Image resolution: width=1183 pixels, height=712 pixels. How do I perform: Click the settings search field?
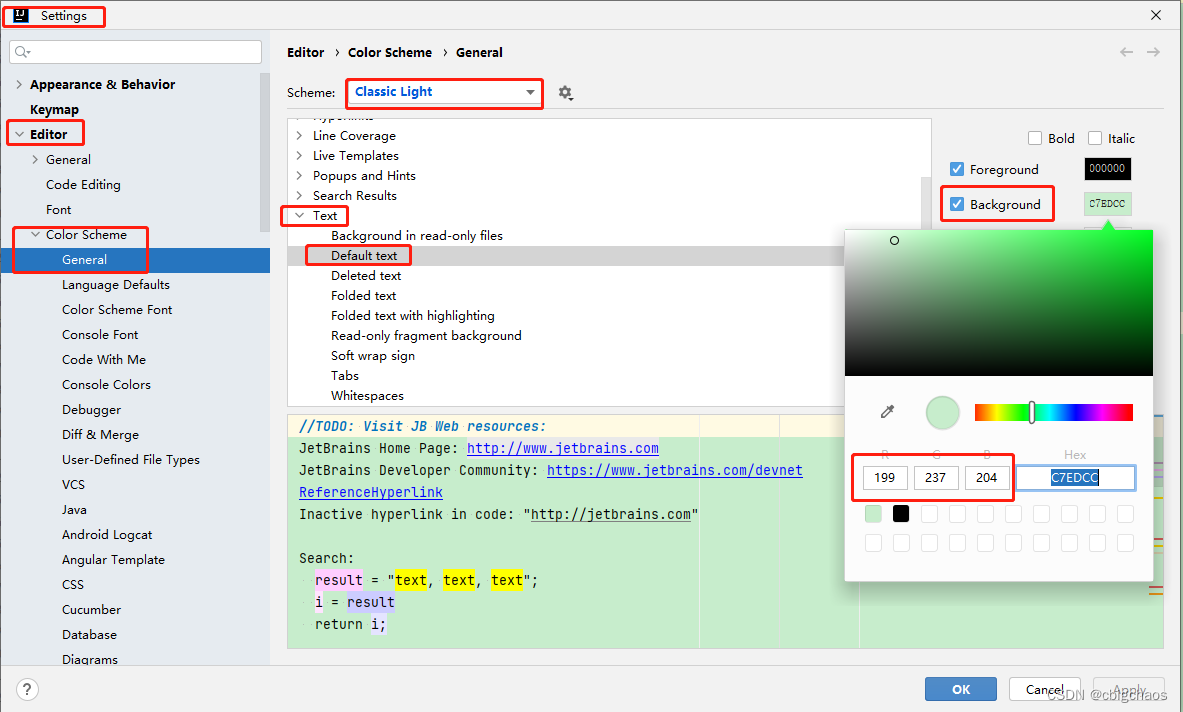click(x=136, y=52)
